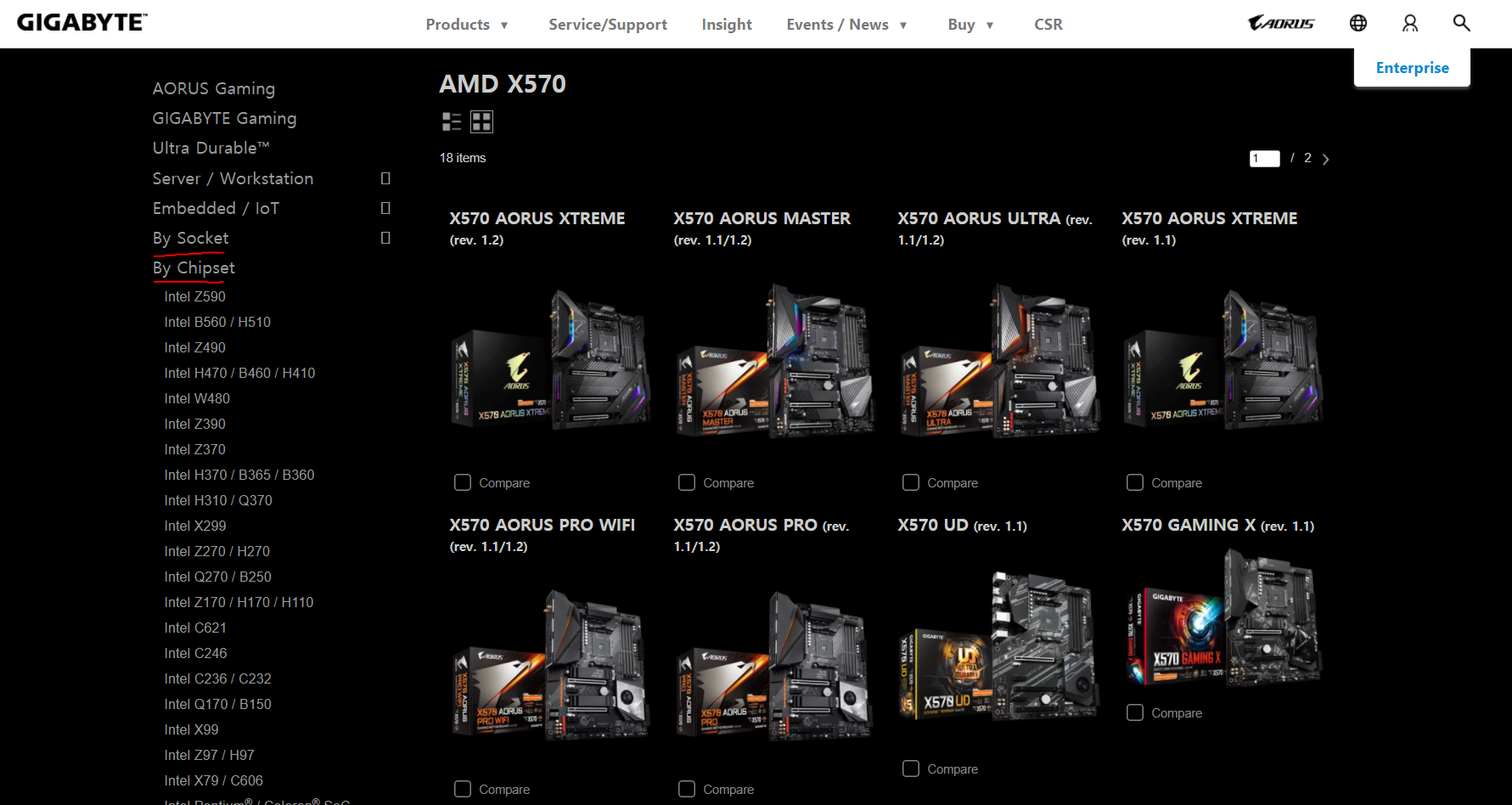The image size is (1512, 805).
Task: Check Compare for X570 AORUS PRO WIFI
Action: pyautogui.click(x=463, y=789)
